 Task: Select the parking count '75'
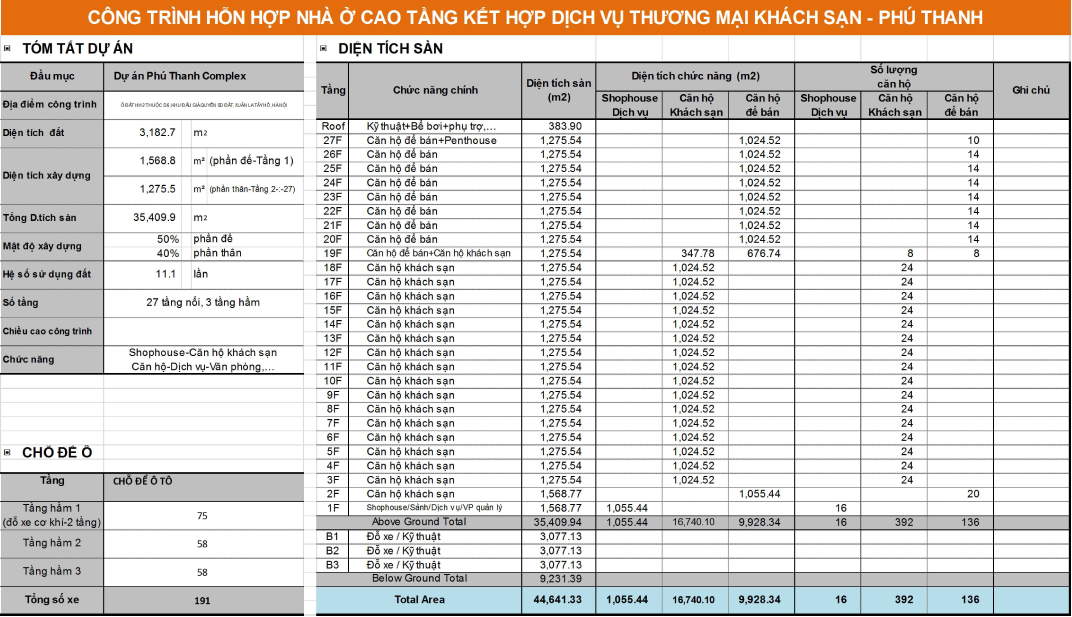(202, 516)
